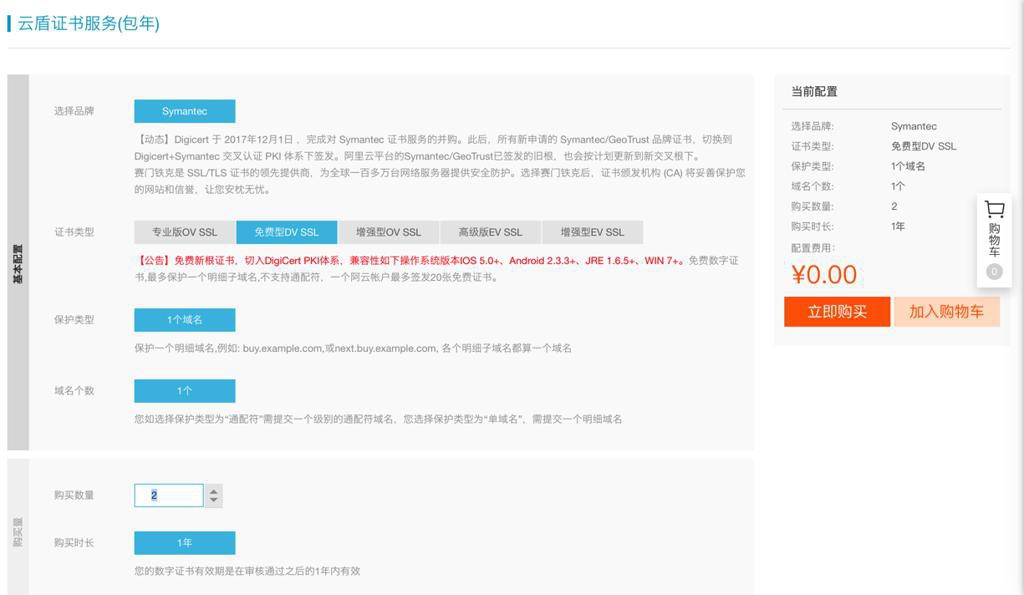This screenshot has height=595, width=1024.
Task: Click the 证书类型 field label in form
Action: pyautogui.click(x=74, y=232)
